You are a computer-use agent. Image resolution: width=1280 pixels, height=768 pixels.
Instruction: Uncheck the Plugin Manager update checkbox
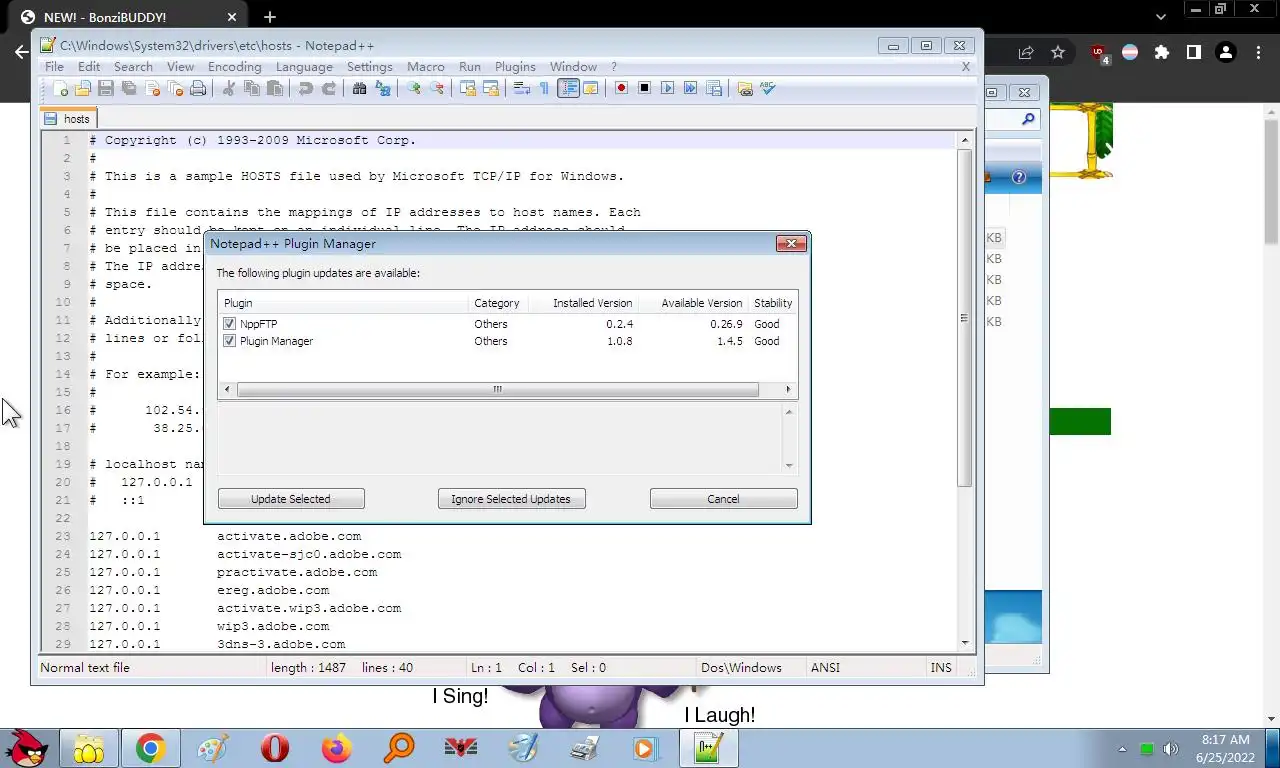pyautogui.click(x=230, y=341)
